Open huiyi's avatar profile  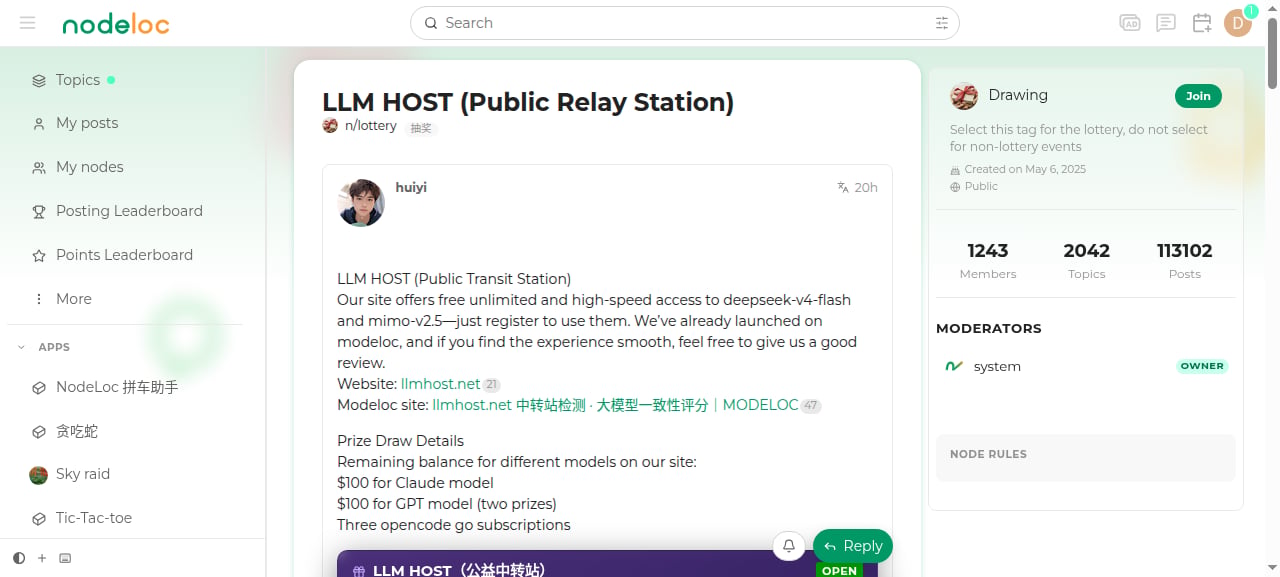(361, 203)
